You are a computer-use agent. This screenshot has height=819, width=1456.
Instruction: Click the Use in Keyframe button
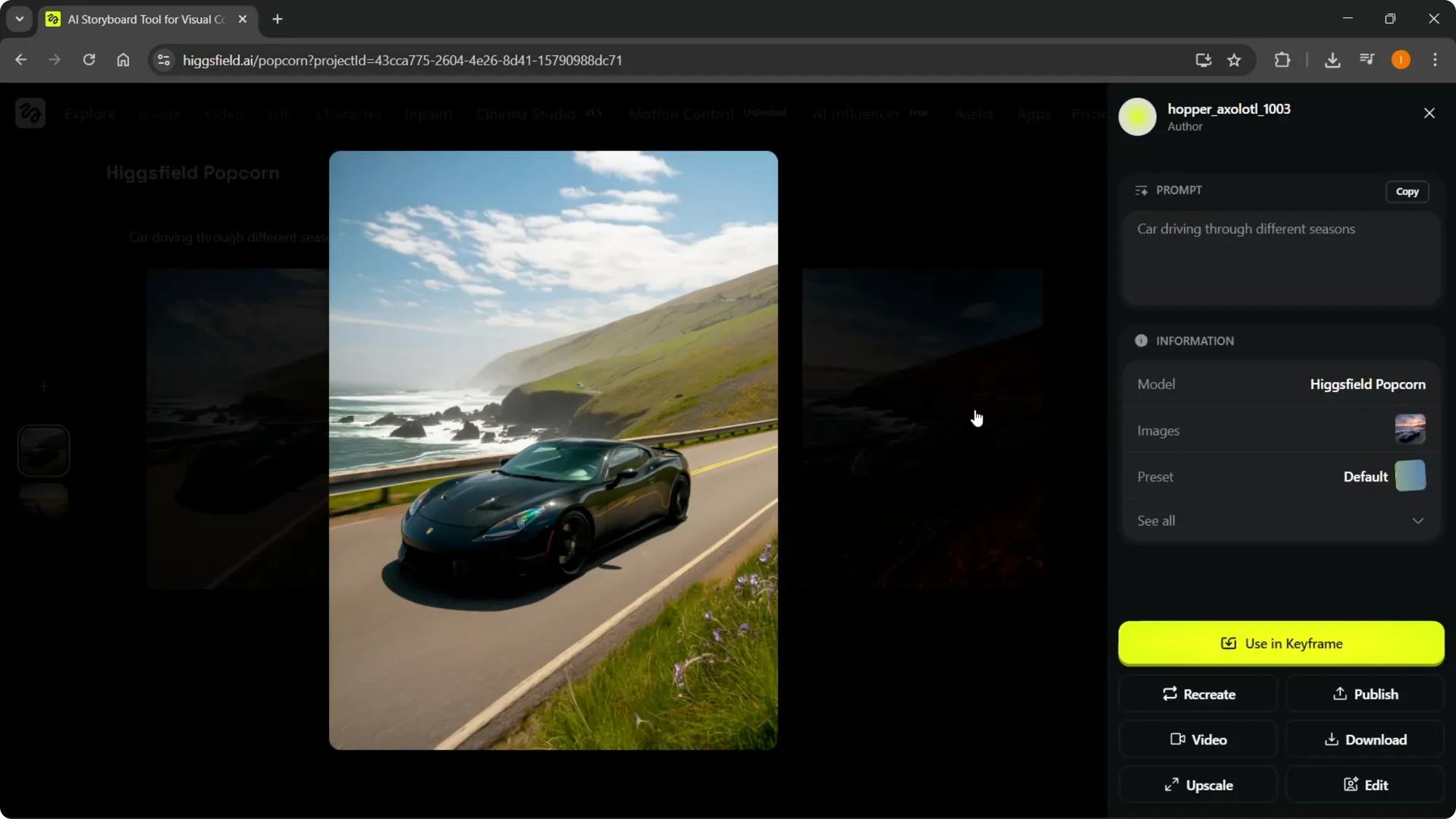click(x=1280, y=643)
